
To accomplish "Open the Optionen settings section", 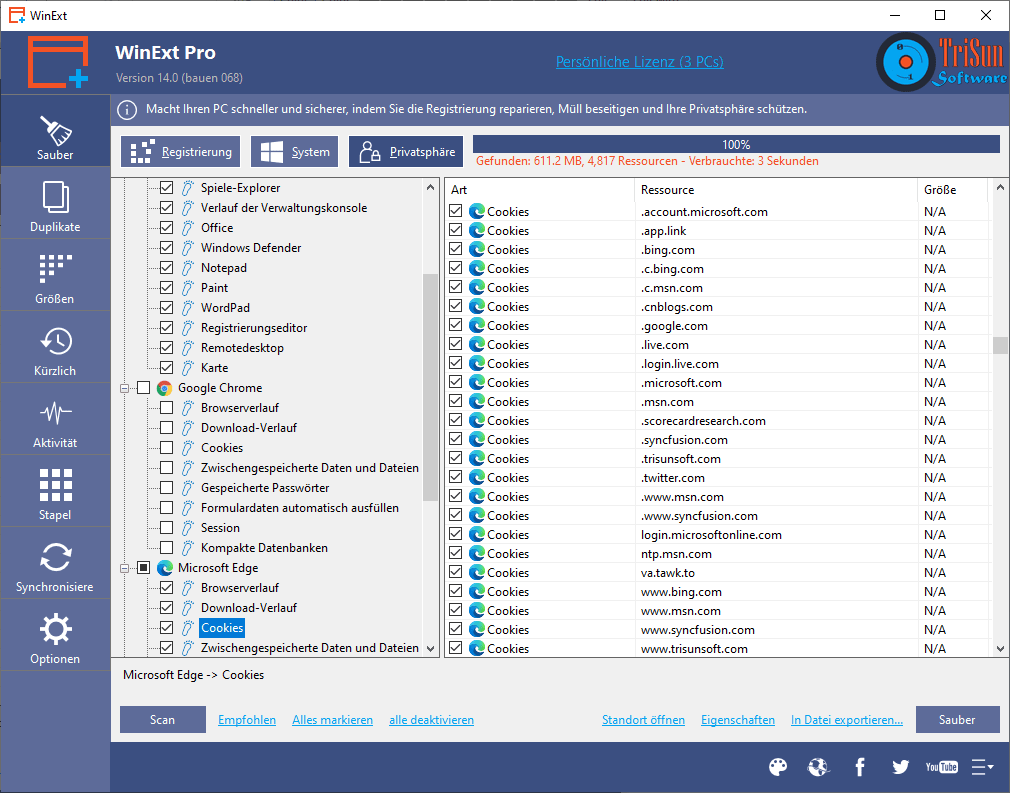I will pyautogui.click(x=55, y=636).
